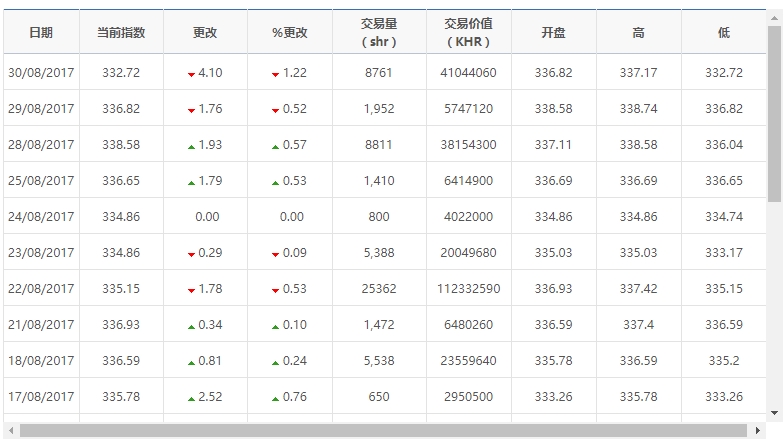The width and height of the screenshot is (784, 447).
Task: Click green up arrow beside 0.81 change
Action: (191, 362)
